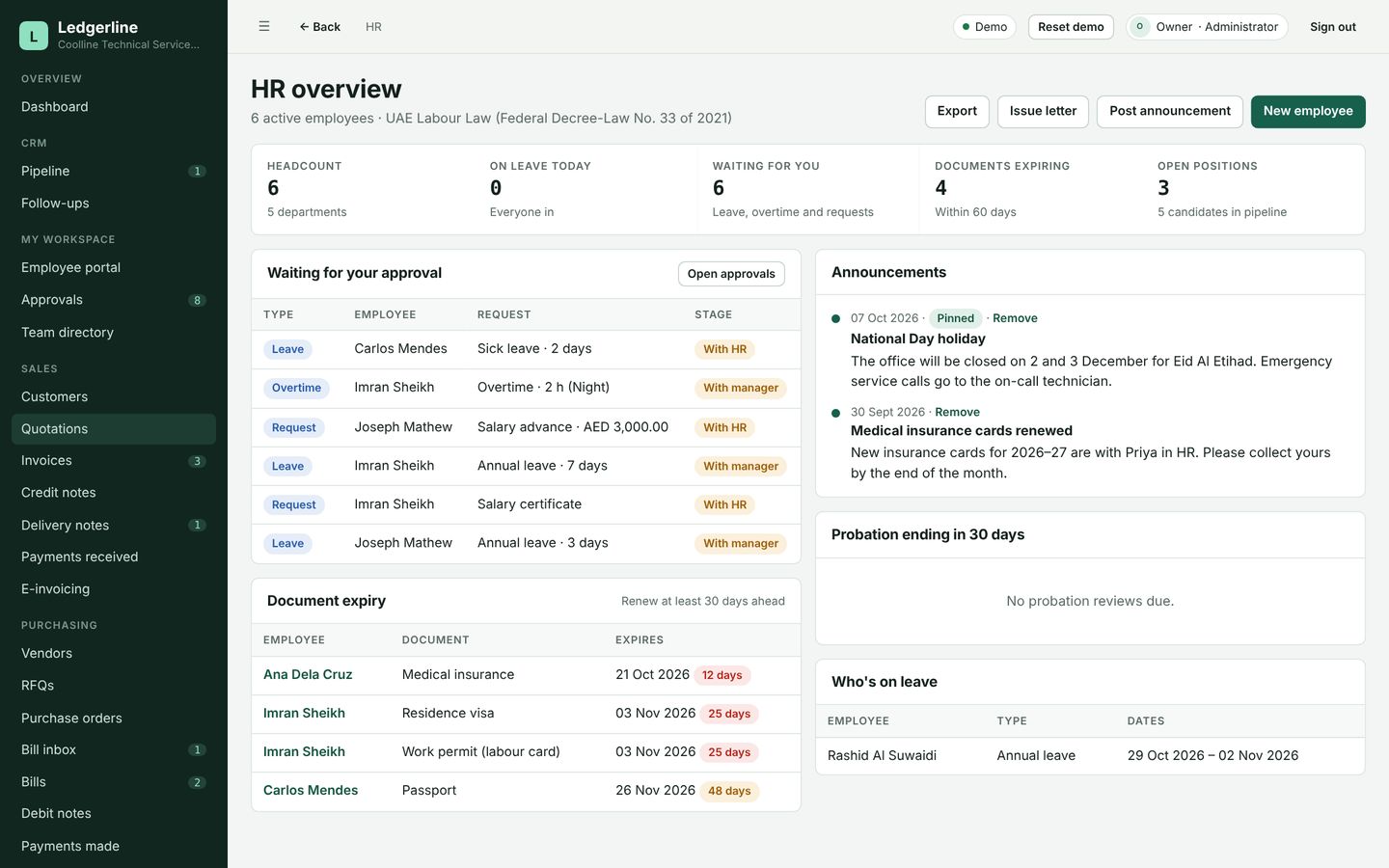
Task: Open Bill inbox
Action: (x=114, y=750)
